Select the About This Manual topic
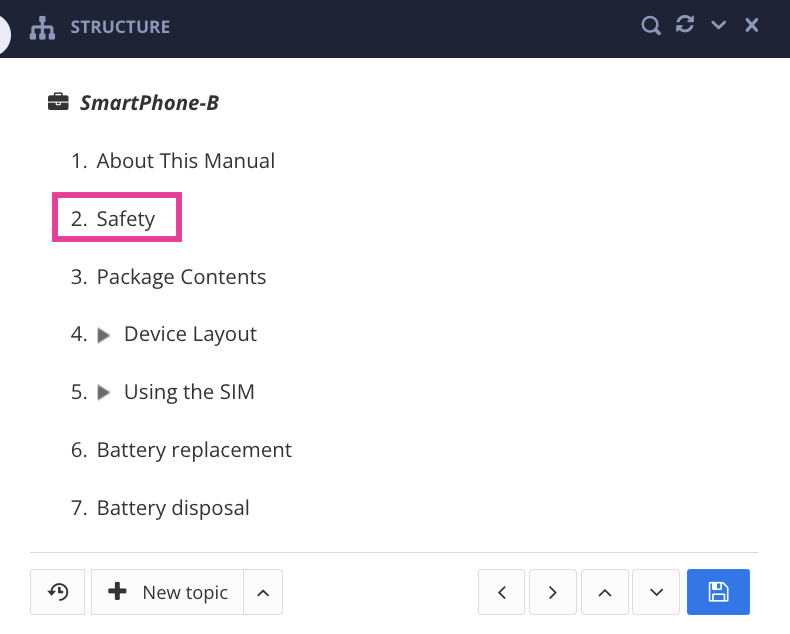790x634 pixels. click(185, 161)
